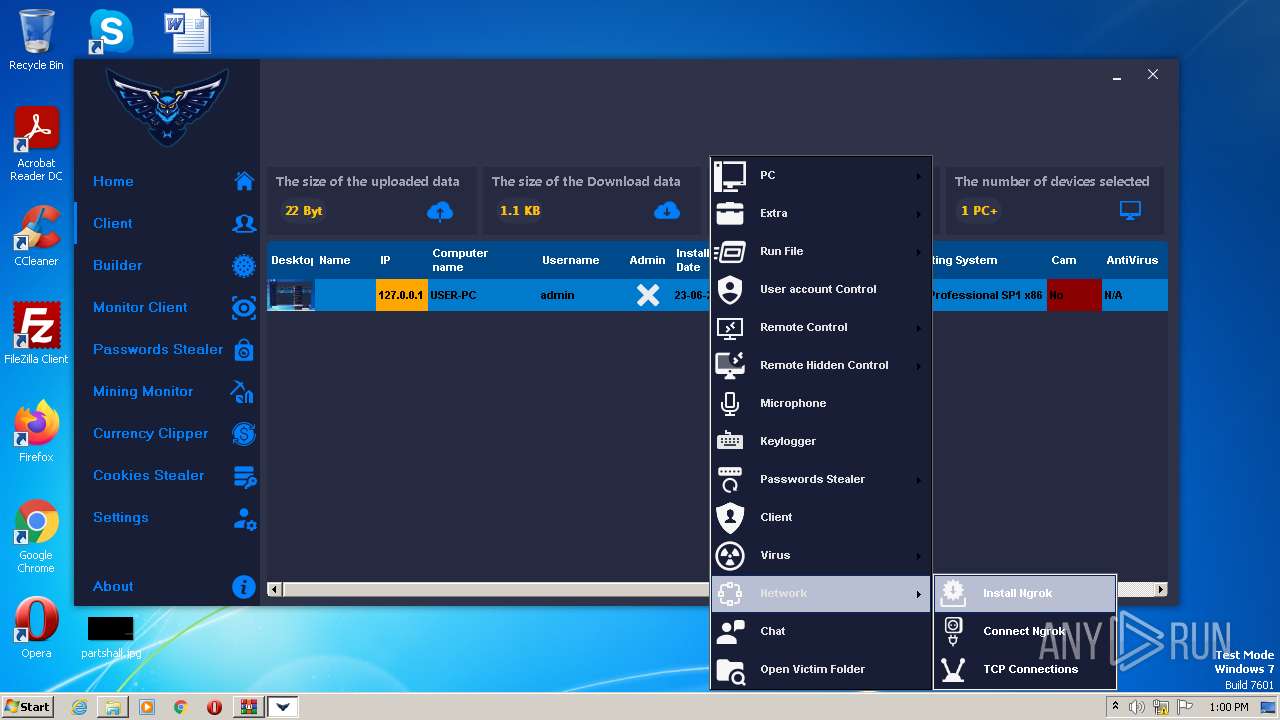Click the Remote Control screen icon
This screenshot has width=1280, height=720.
[730, 327]
